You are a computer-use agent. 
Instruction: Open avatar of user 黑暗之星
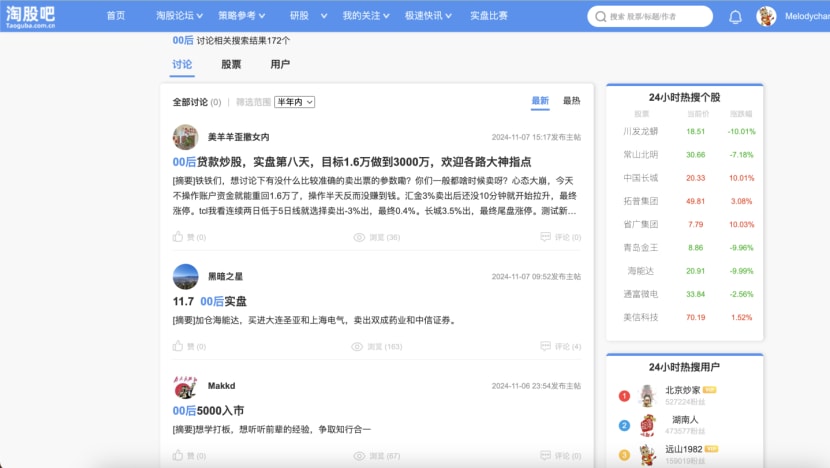click(185, 276)
